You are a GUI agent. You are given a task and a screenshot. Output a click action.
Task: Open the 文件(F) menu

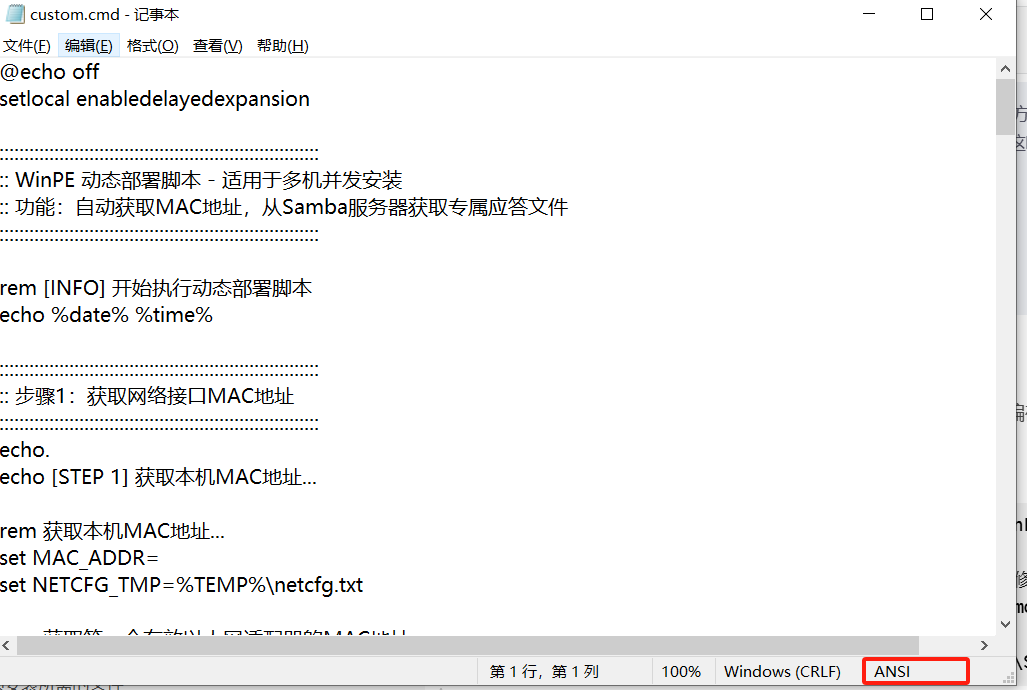click(x=27, y=46)
